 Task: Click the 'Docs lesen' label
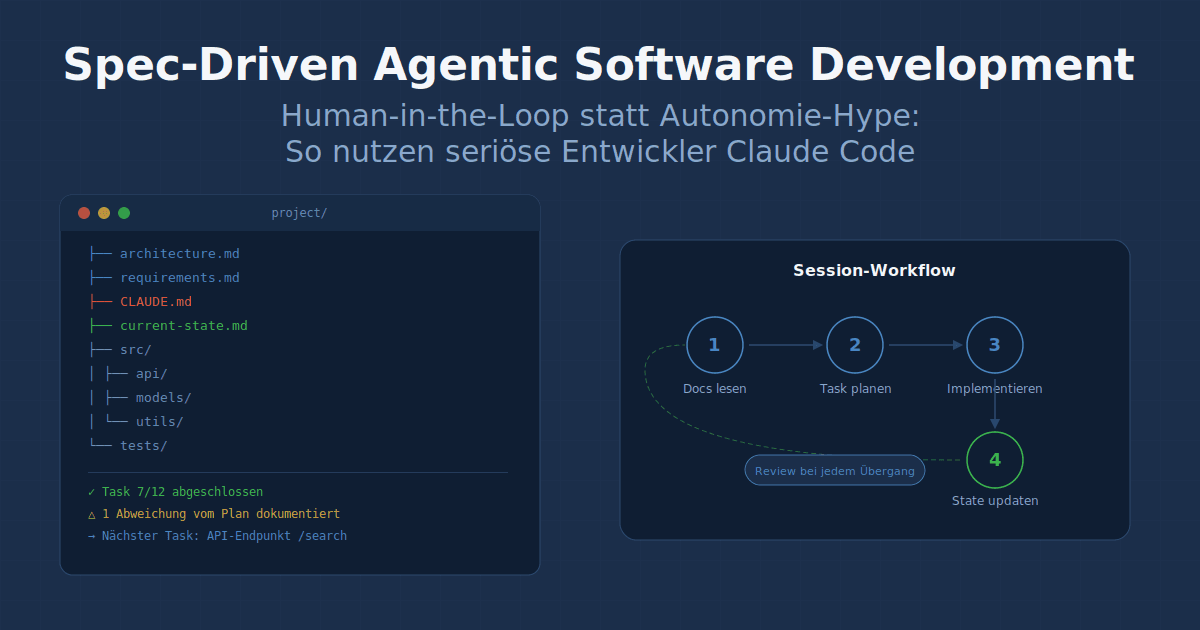click(x=715, y=389)
